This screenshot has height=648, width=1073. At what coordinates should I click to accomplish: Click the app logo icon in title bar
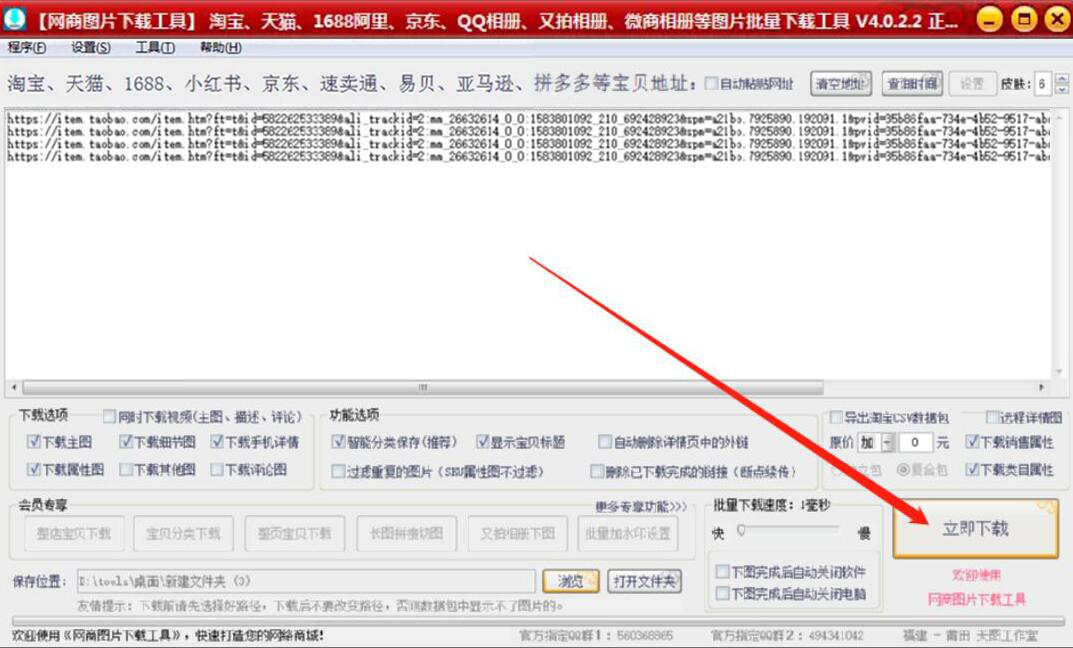click(14, 18)
